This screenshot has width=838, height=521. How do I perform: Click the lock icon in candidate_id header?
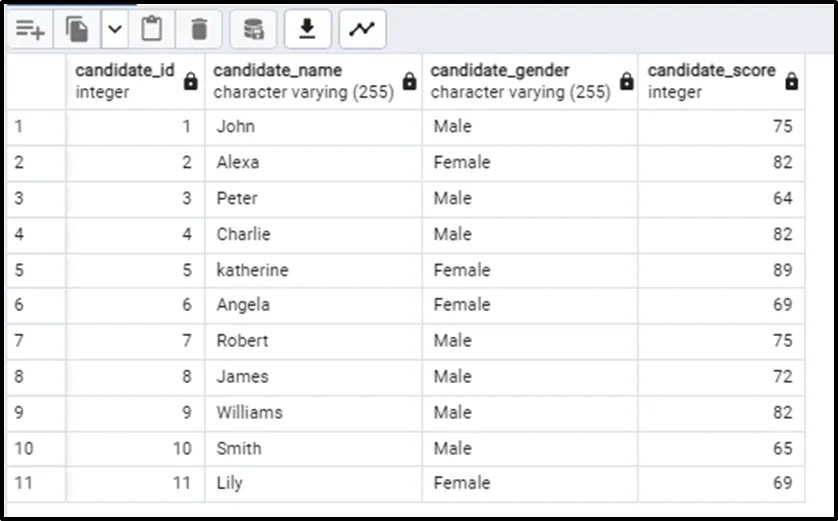(190, 82)
